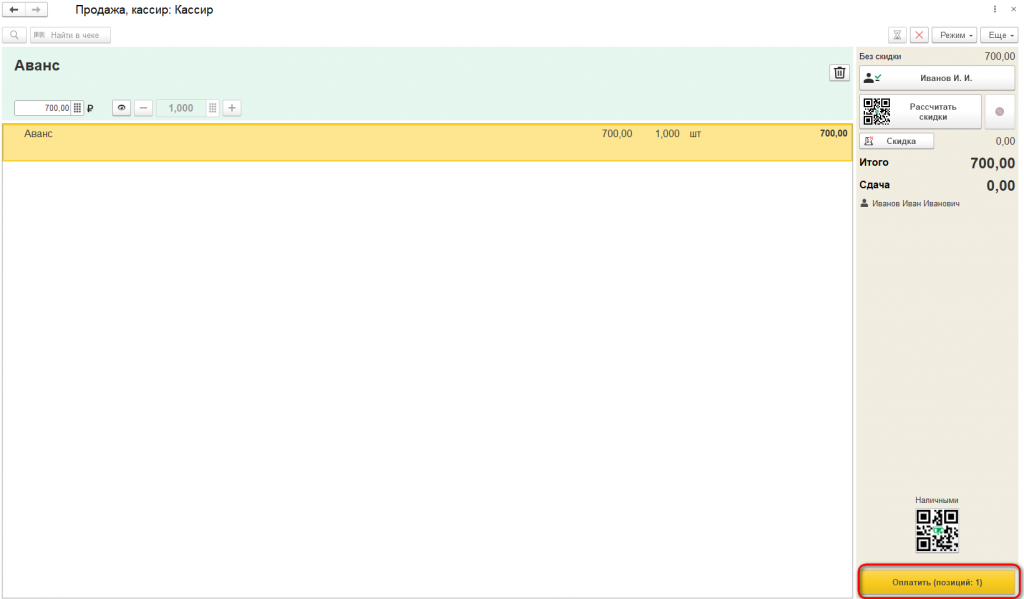Open the Скидка discount button
The image size is (1024, 599).
pyautogui.click(x=896, y=141)
